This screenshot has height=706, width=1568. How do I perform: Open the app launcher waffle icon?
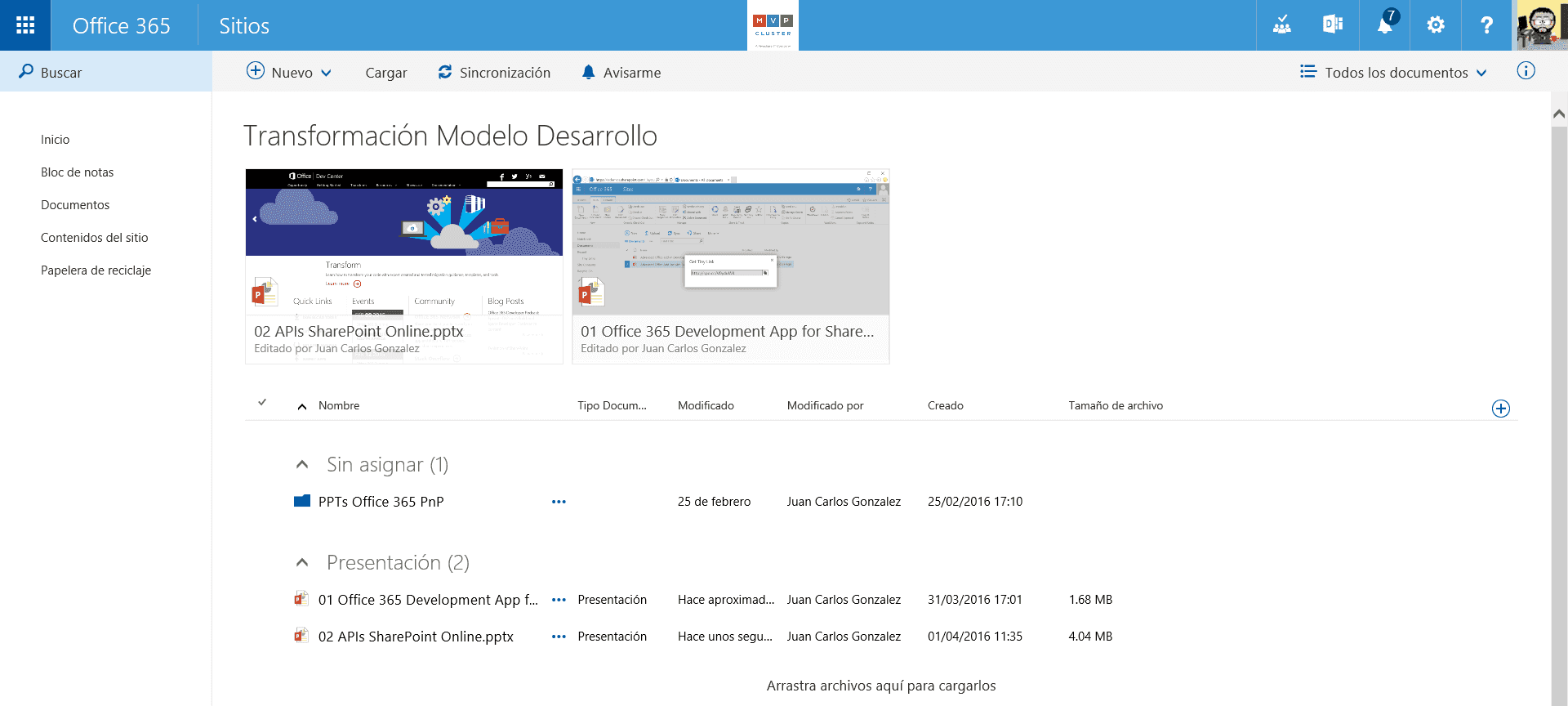click(25, 25)
